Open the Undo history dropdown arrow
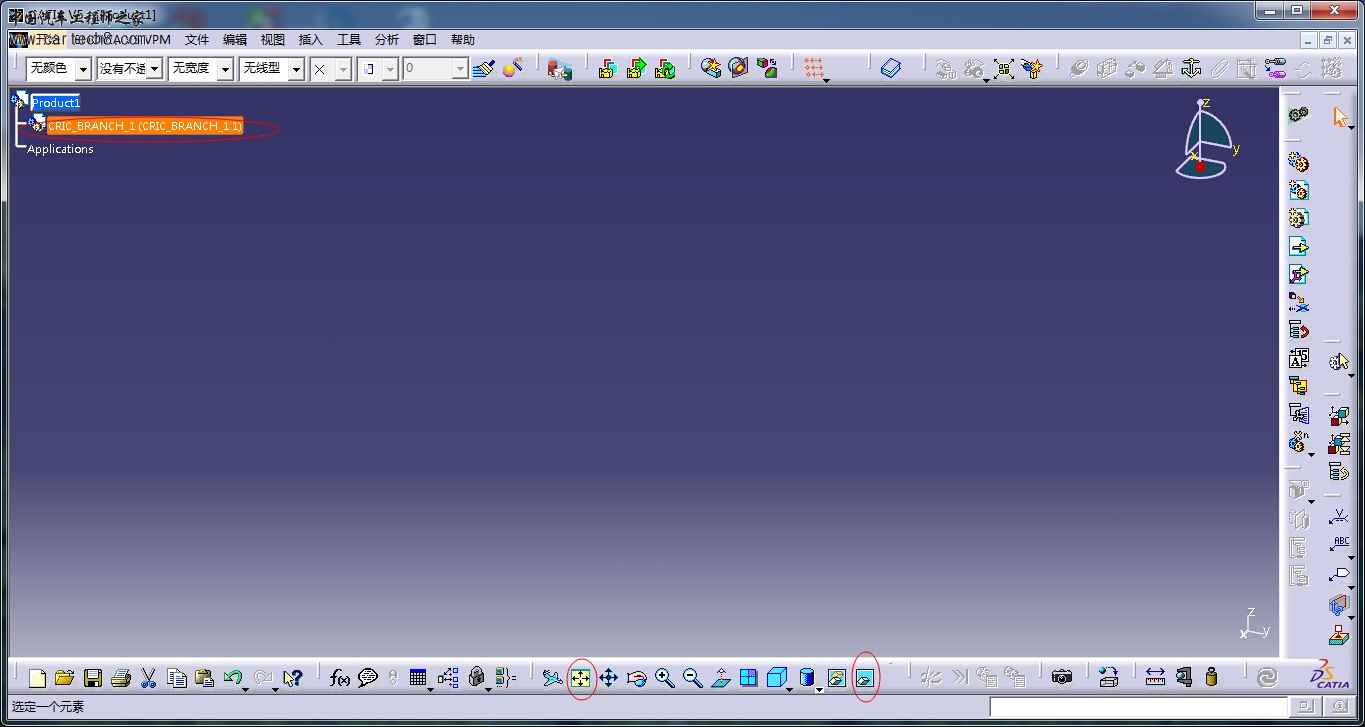The height and width of the screenshot is (727, 1365). tap(246, 689)
